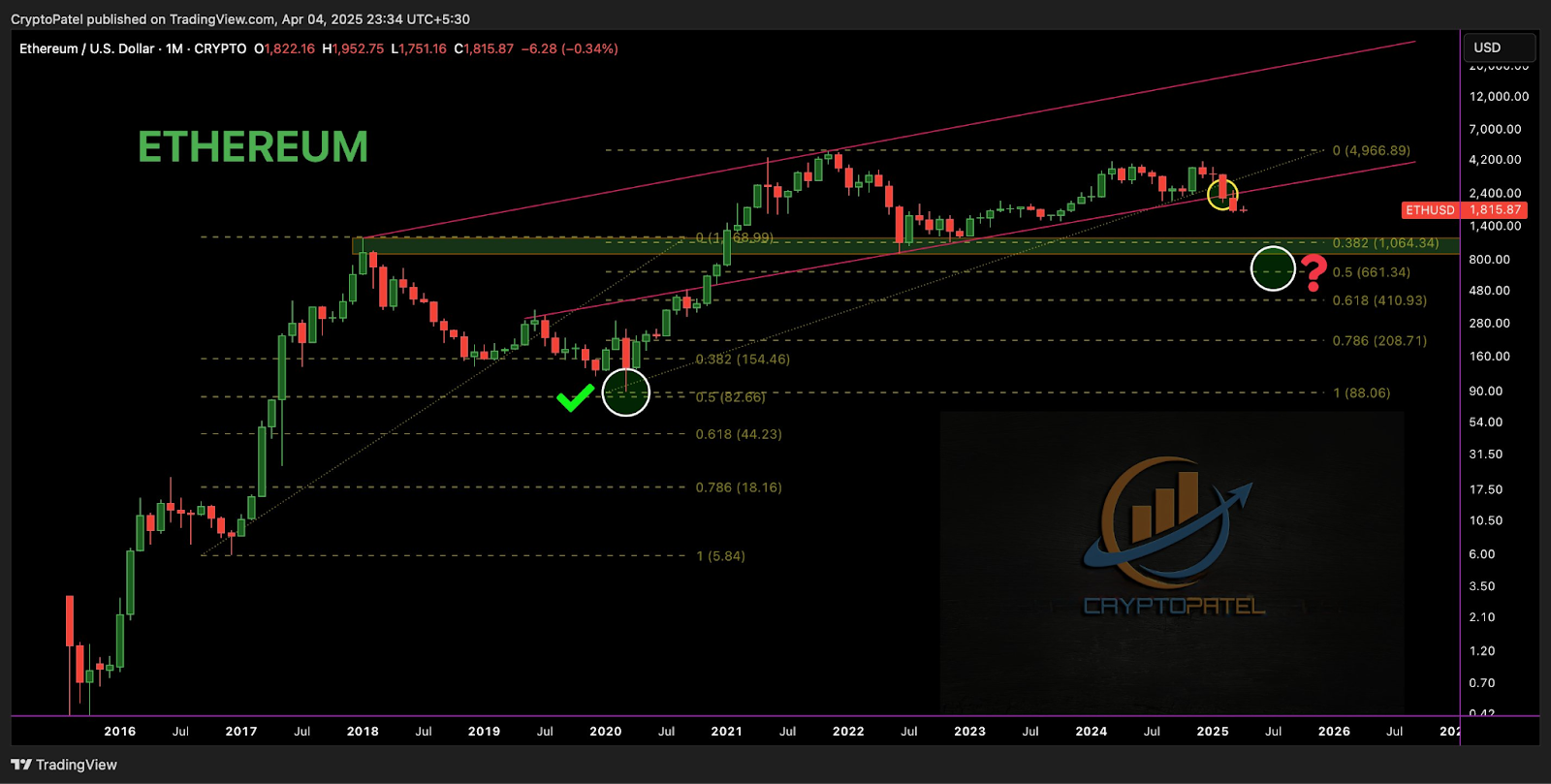Viewport: 1551px width, 784px height.
Task: Click the green-filled circle near 0.5 level
Action: point(1273,268)
